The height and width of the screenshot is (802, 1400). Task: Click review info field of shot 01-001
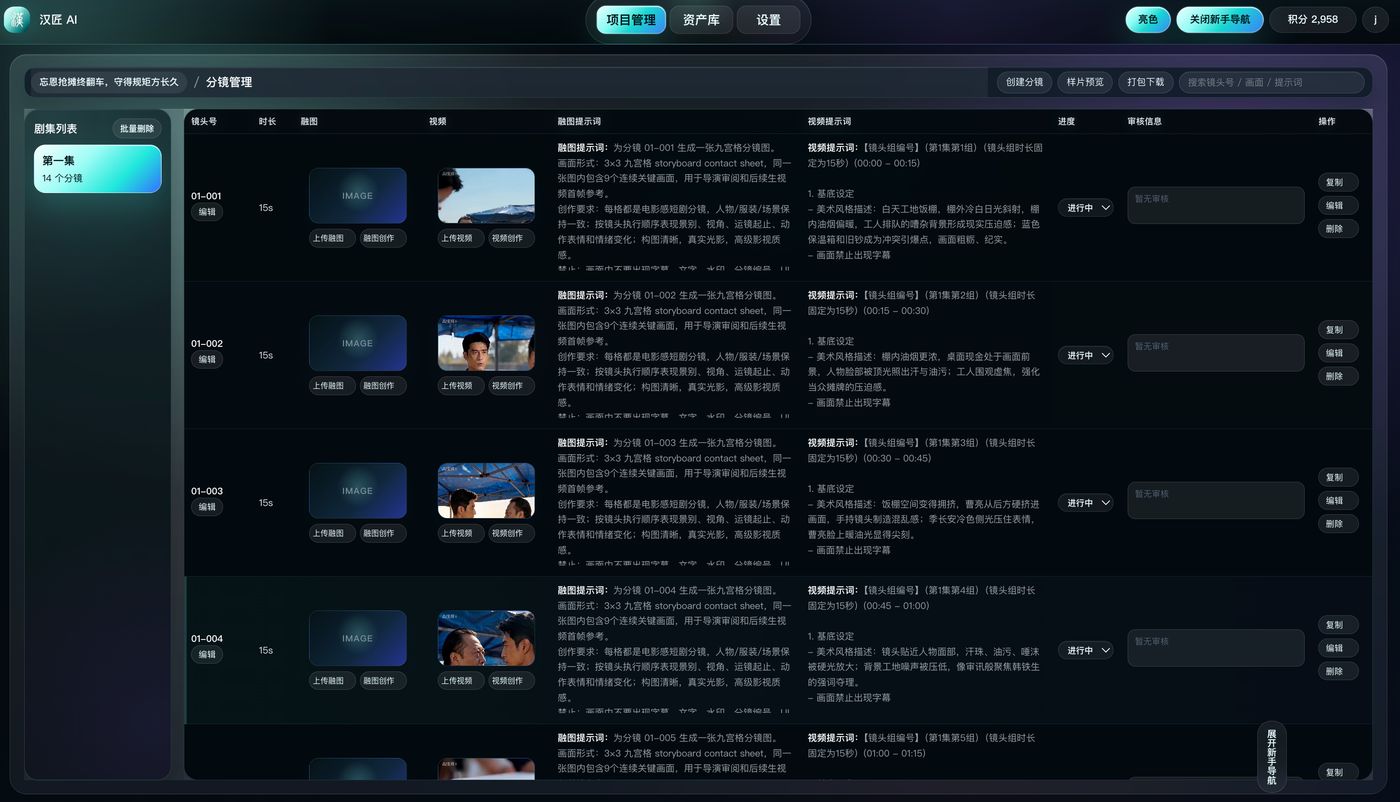1216,205
